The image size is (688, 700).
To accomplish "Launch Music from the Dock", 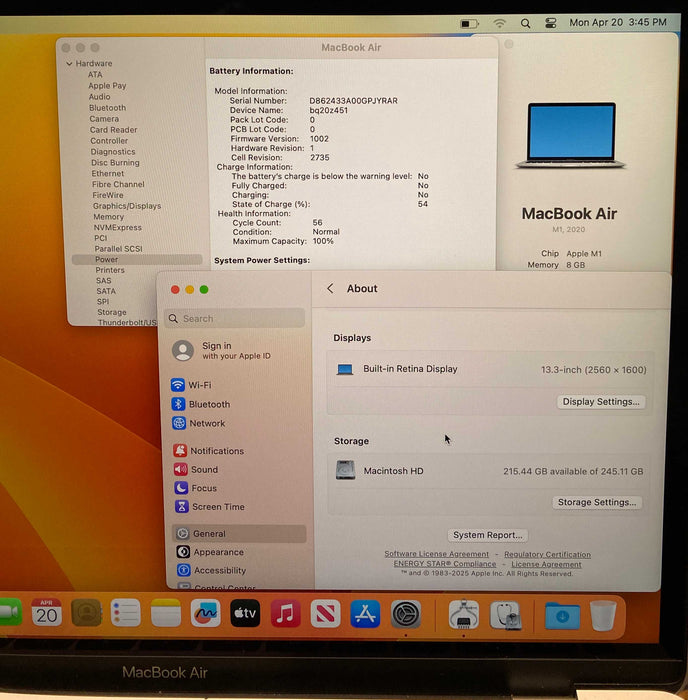I will [x=285, y=614].
